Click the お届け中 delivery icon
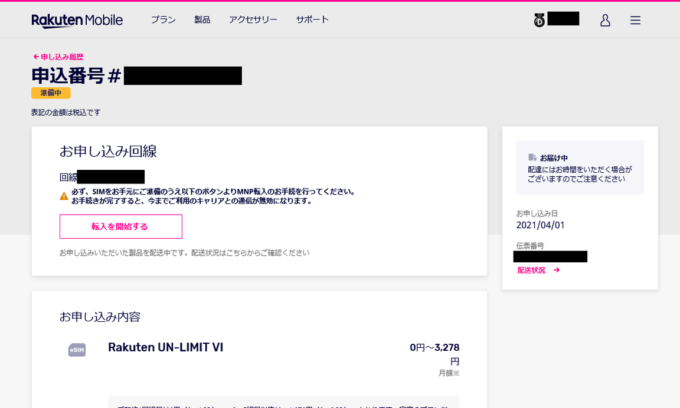 coord(532,157)
